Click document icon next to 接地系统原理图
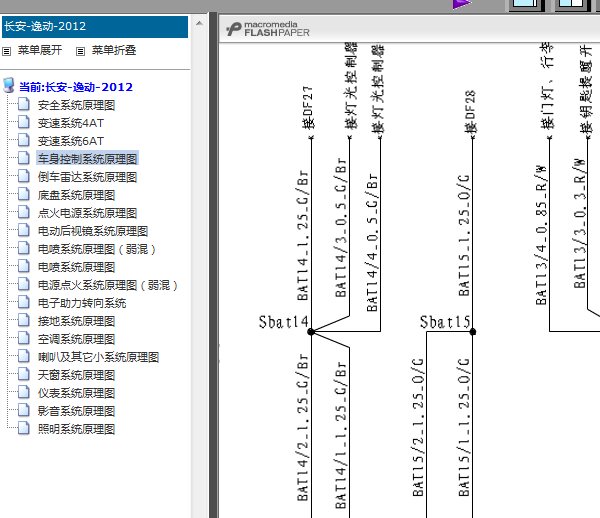 click(24, 320)
